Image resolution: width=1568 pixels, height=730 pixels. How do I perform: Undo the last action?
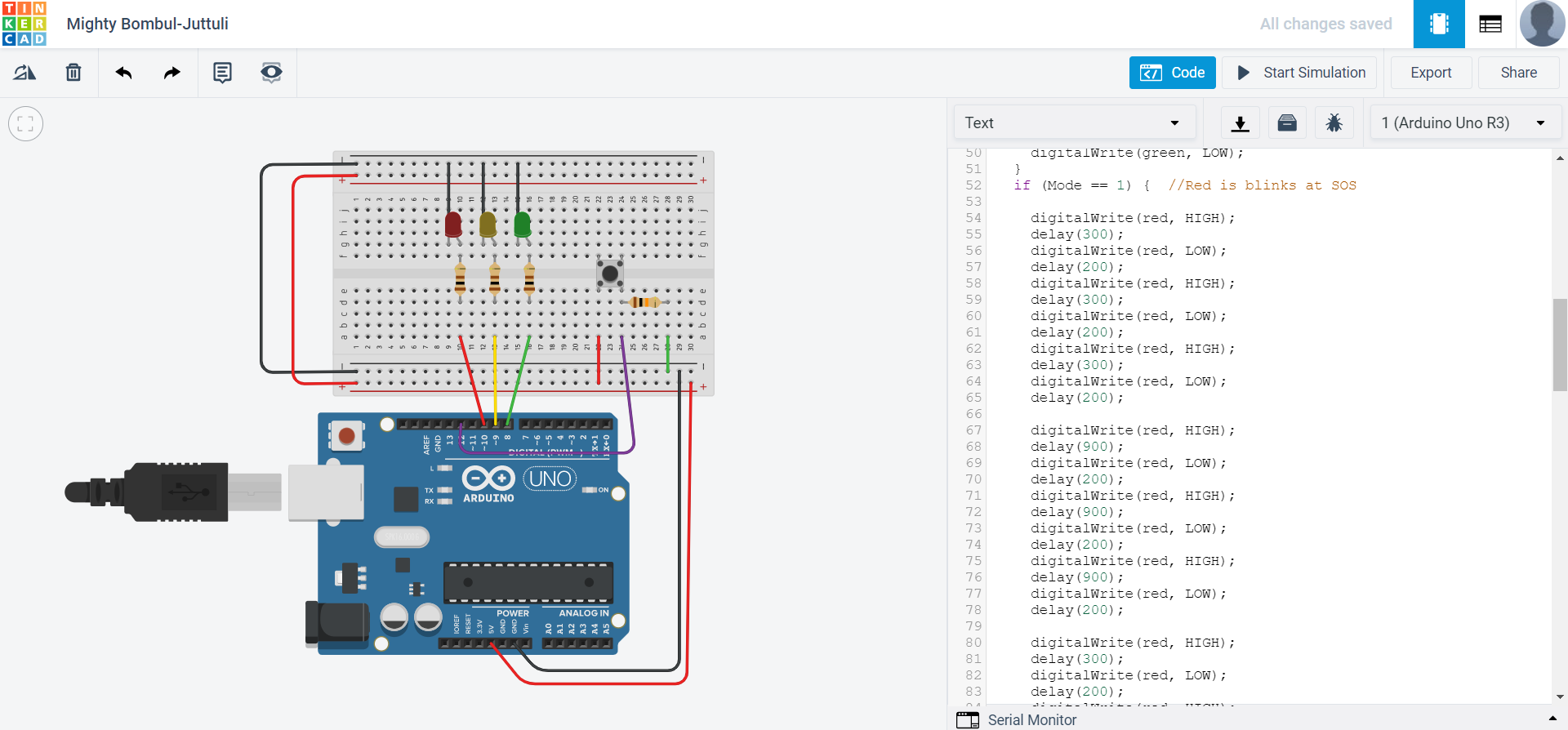click(x=123, y=73)
